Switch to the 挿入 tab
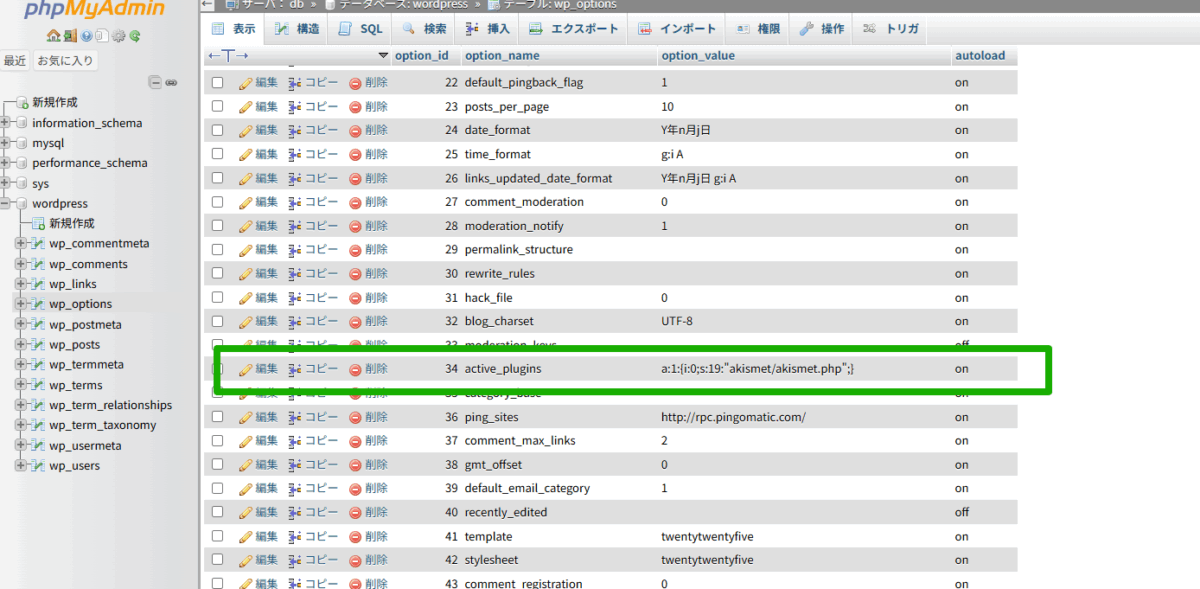Image resolution: width=1200 pixels, height=589 pixels. coord(488,29)
